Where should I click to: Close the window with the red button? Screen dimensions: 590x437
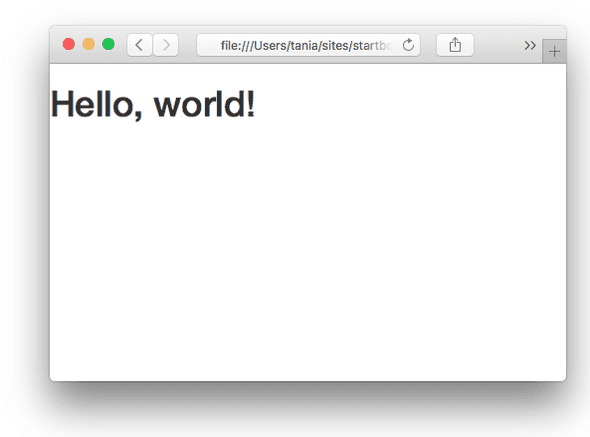[69, 44]
